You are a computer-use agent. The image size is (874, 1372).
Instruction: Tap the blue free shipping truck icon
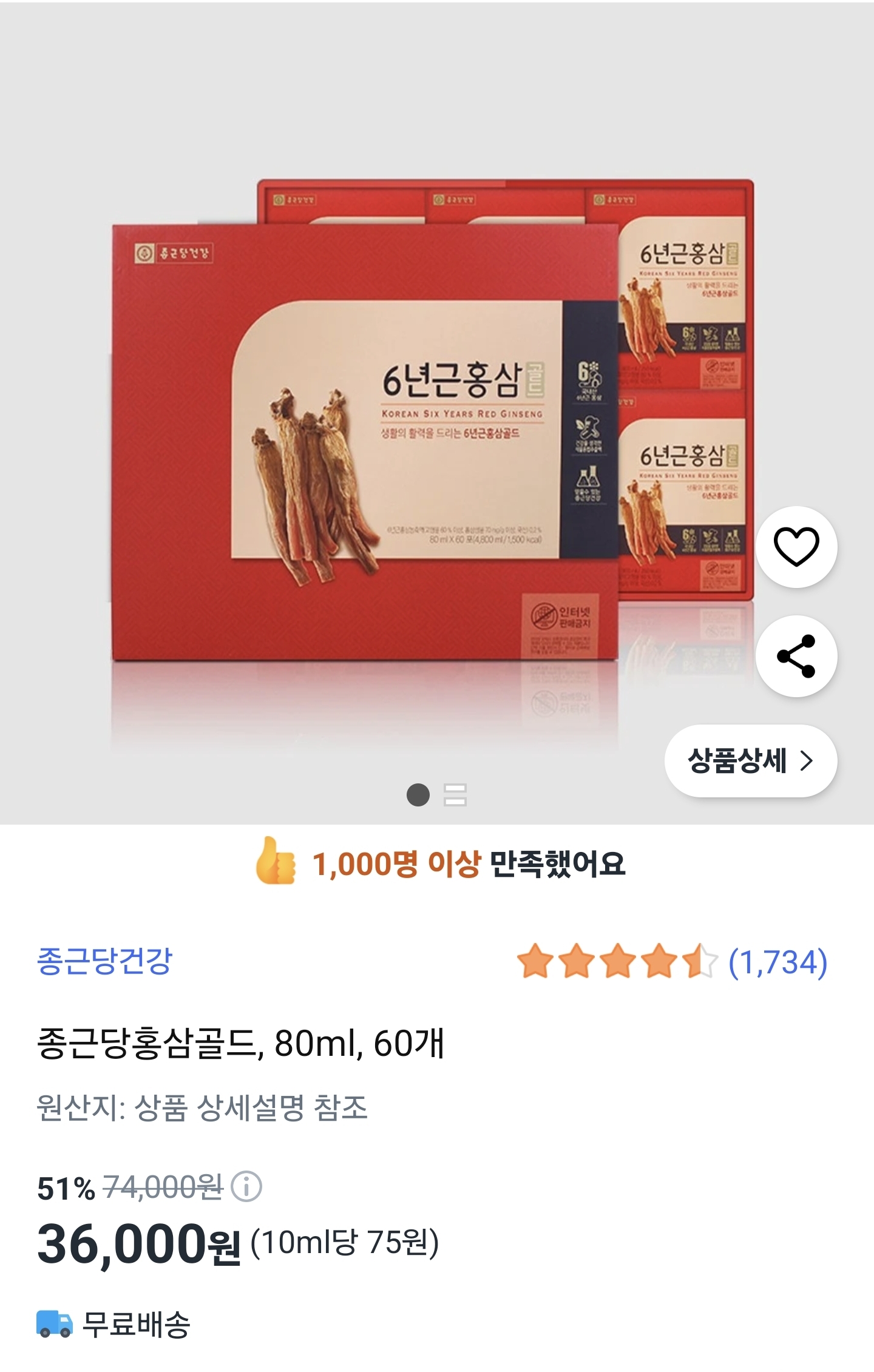[x=55, y=1323]
